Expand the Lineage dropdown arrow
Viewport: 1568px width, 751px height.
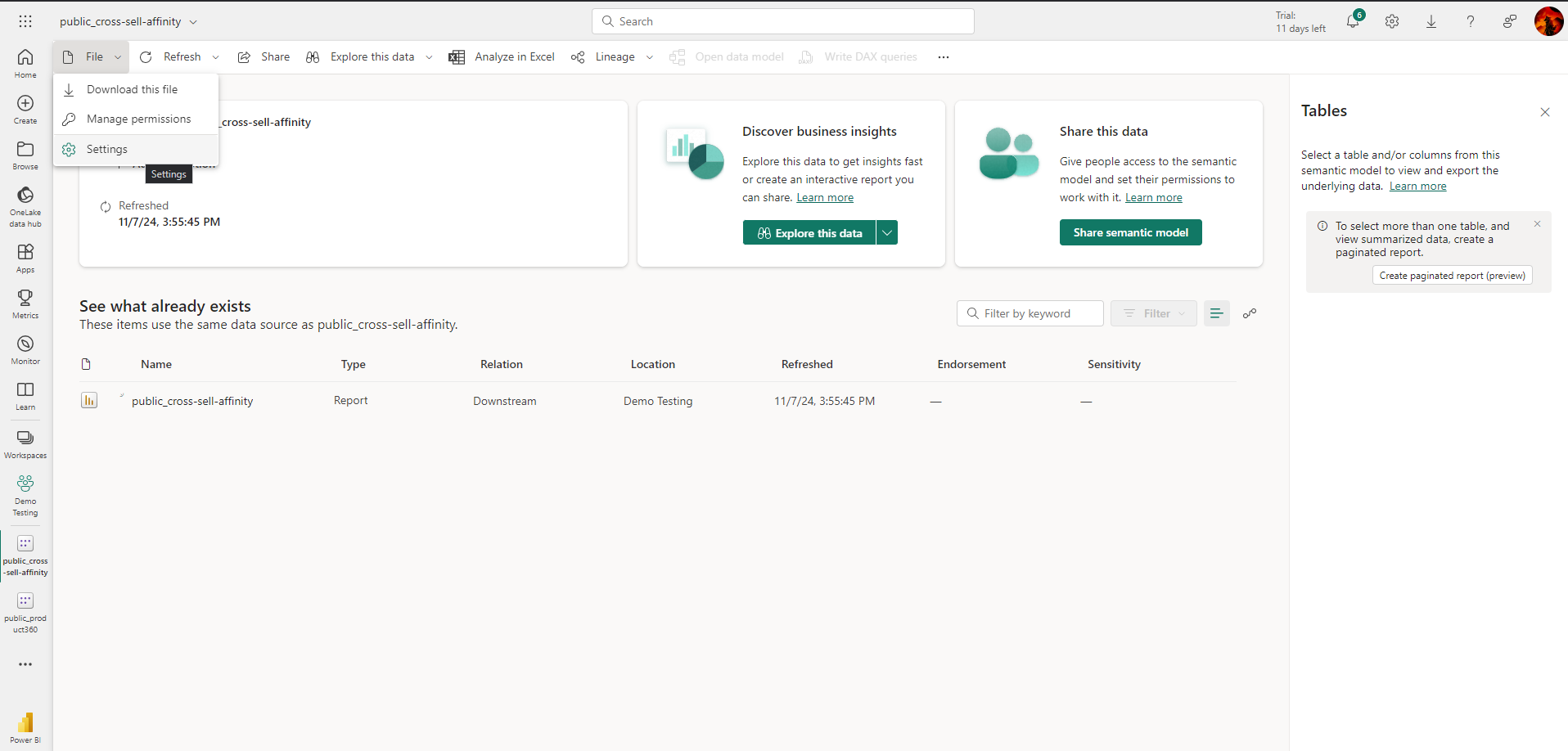[x=650, y=57]
